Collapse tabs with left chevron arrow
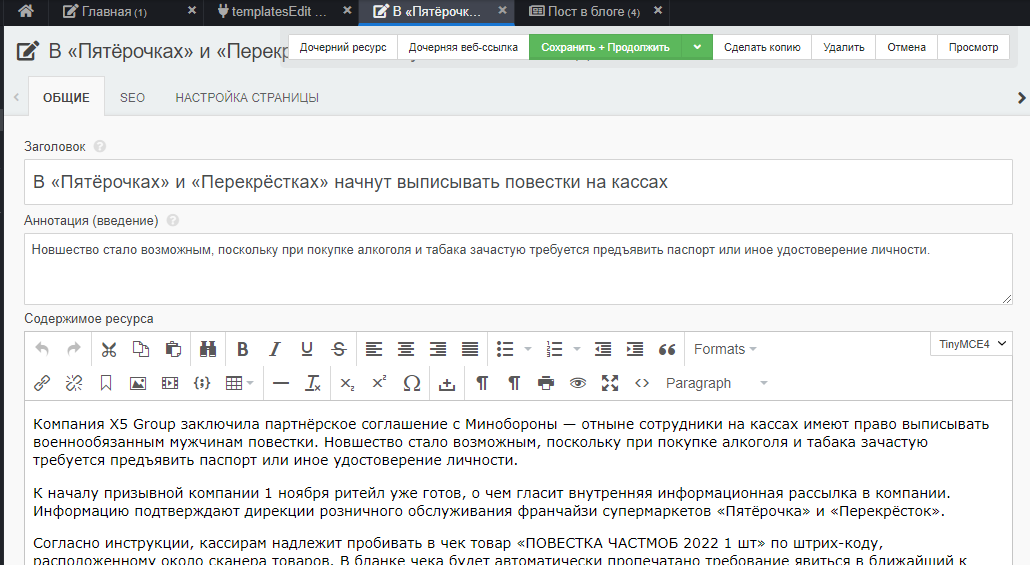The image size is (1030, 565). coord(16,97)
